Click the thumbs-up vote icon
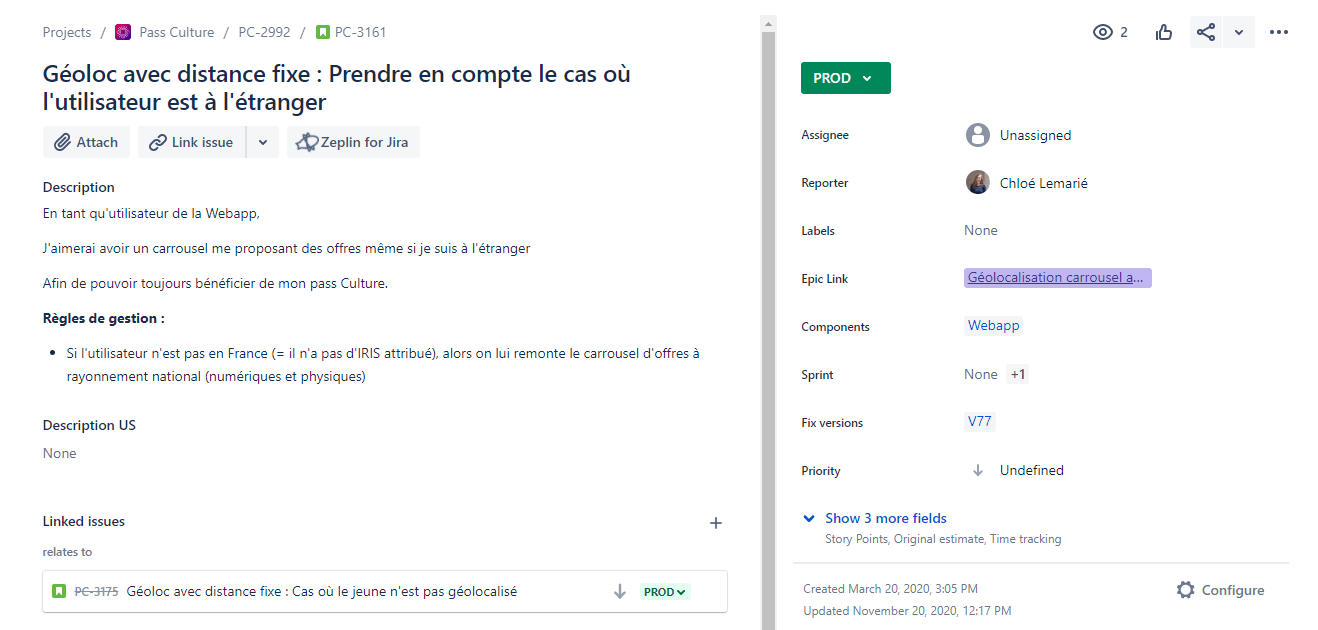The width and height of the screenshot is (1318, 630). [x=1164, y=32]
